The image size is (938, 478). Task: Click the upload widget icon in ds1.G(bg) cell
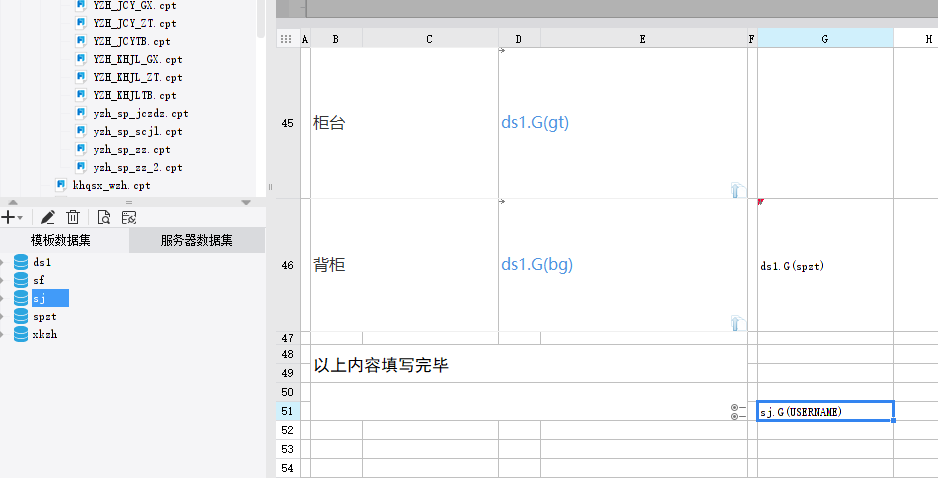coord(739,324)
